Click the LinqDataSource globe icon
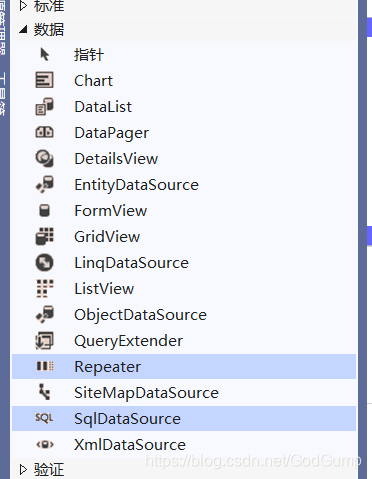 tap(44, 262)
